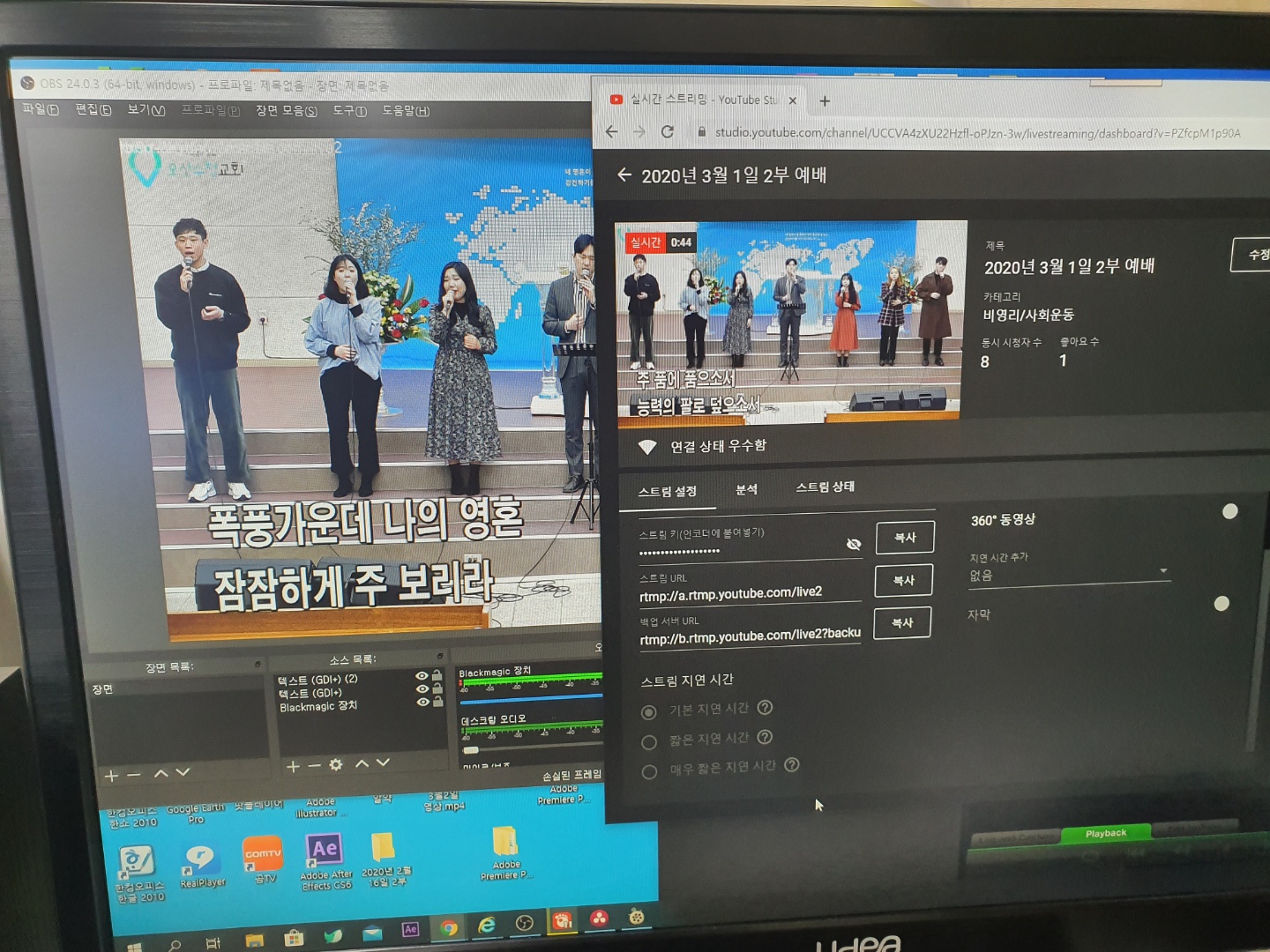Open the 편집(E) menu in OBS
Image resolution: width=1270 pixels, height=952 pixels.
coord(93,109)
